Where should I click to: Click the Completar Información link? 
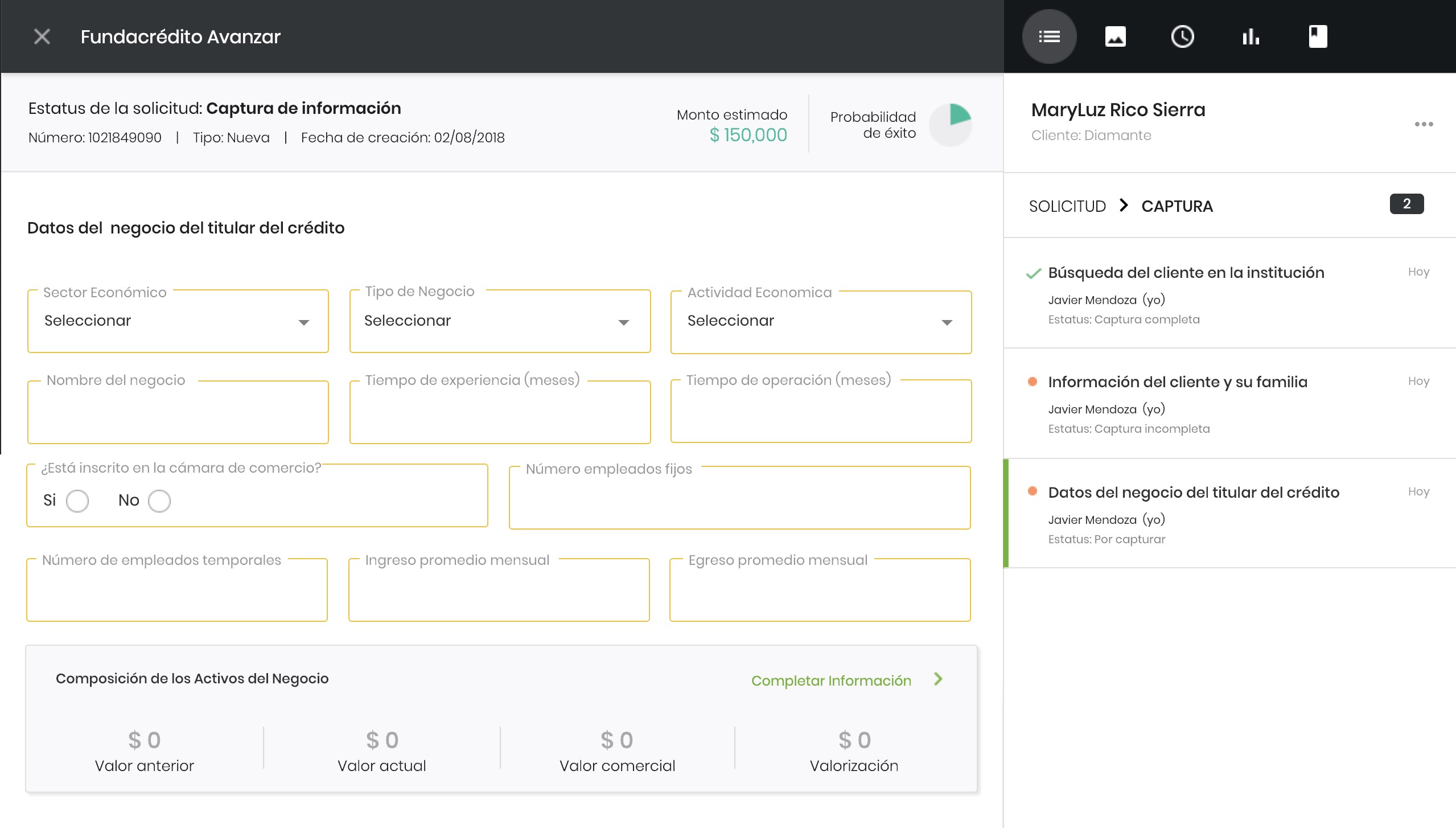831,681
